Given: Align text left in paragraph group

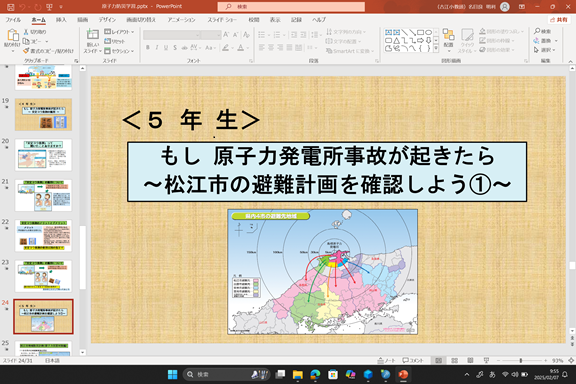Looking at the screenshot, I should pos(262,48).
